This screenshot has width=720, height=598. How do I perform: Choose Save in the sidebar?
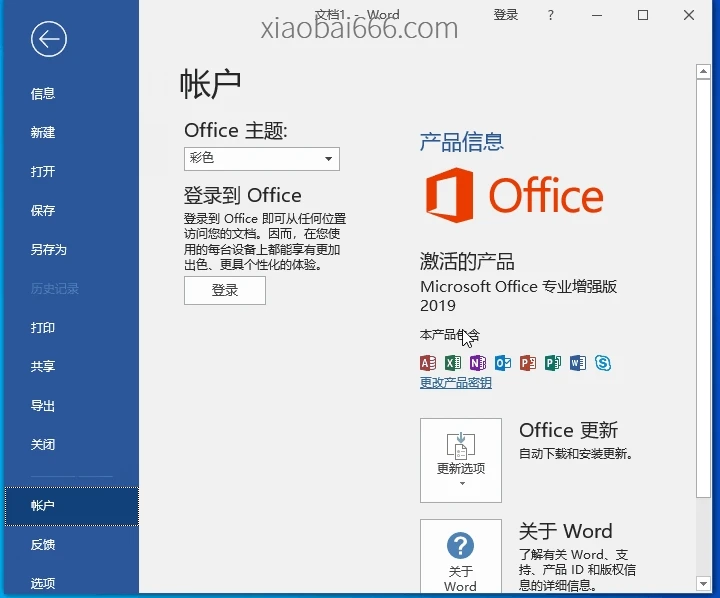(x=71, y=211)
